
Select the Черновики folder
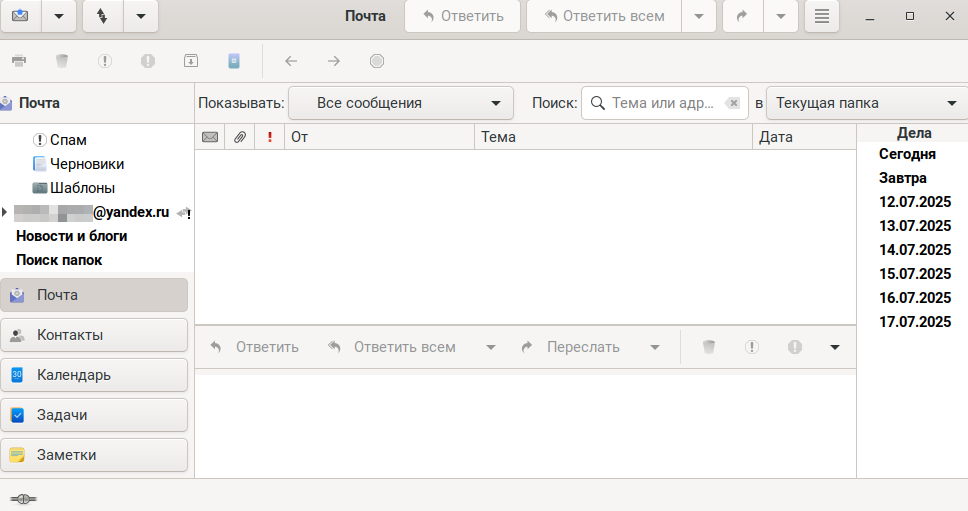86,164
